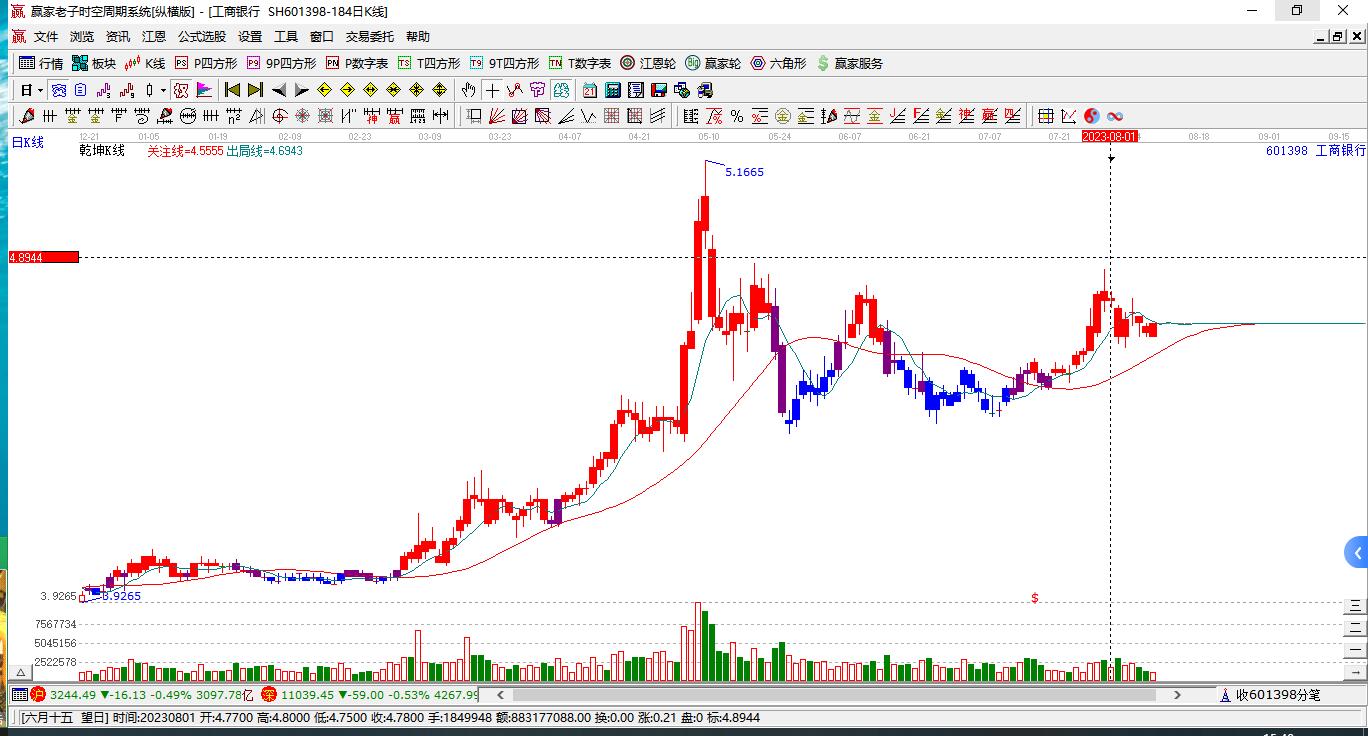Click the 深 Shenzhen index badge
The height and width of the screenshot is (736, 1368).
pos(269,694)
